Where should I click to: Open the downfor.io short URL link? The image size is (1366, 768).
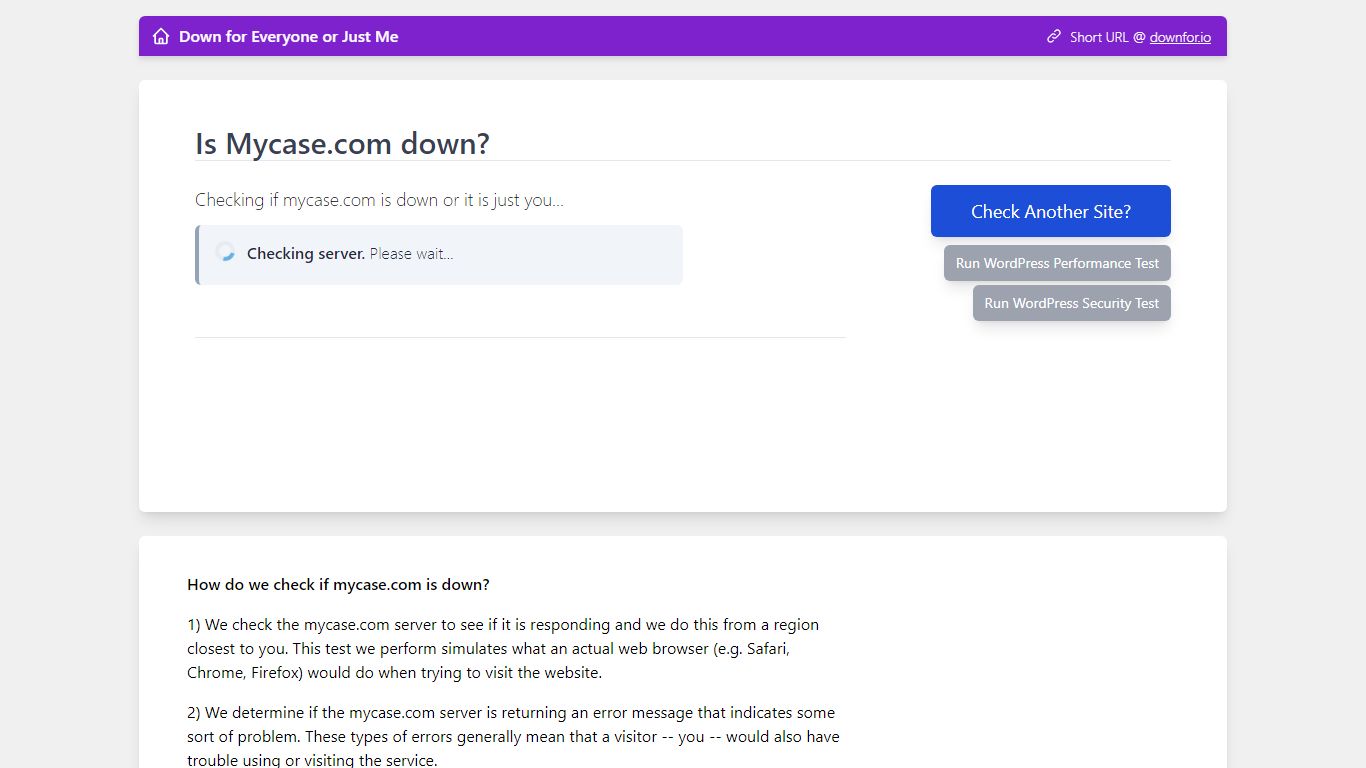tap(1180, 37)
